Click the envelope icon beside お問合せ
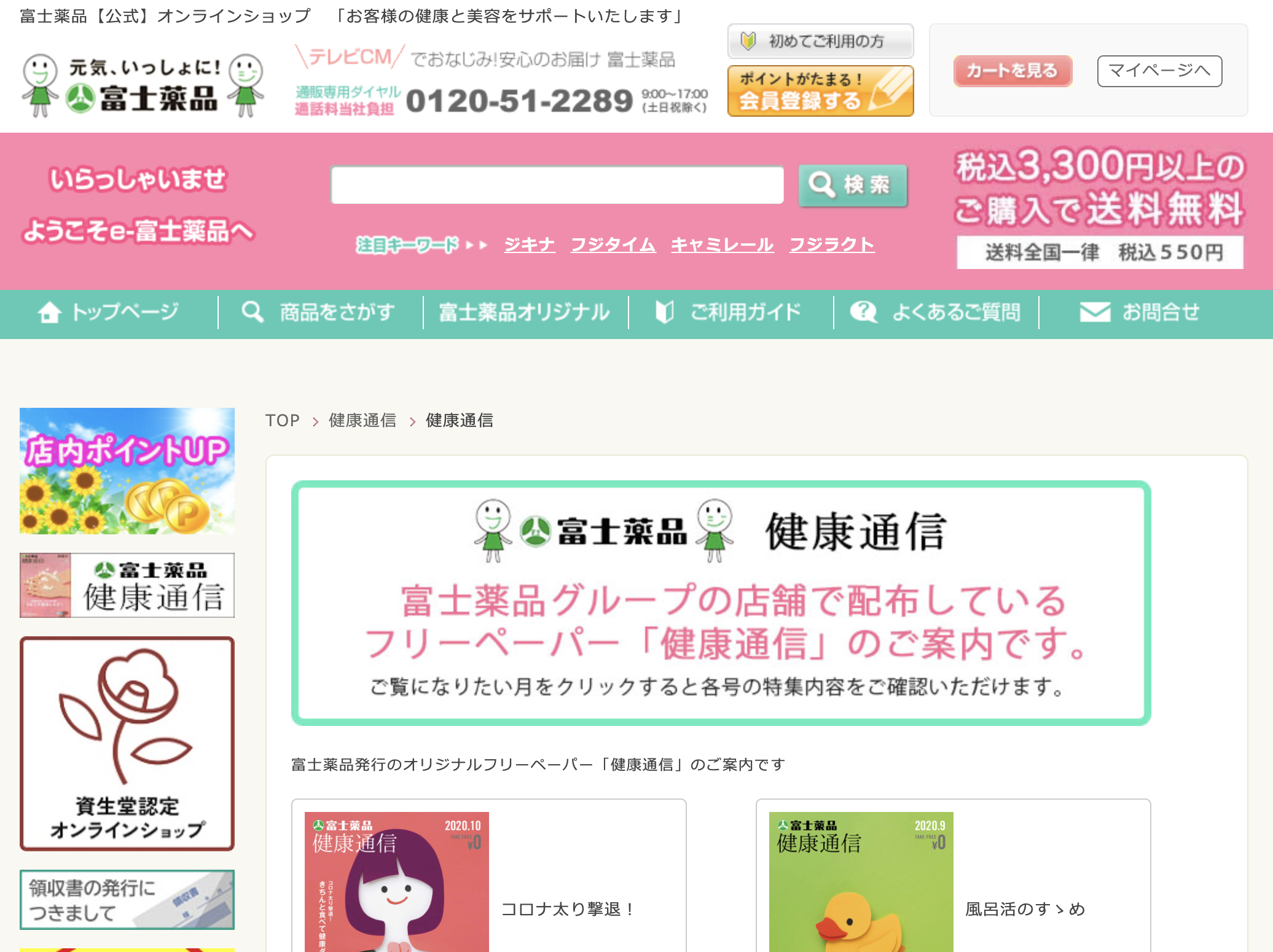Screen dimensions: 1273x952 1095,312
